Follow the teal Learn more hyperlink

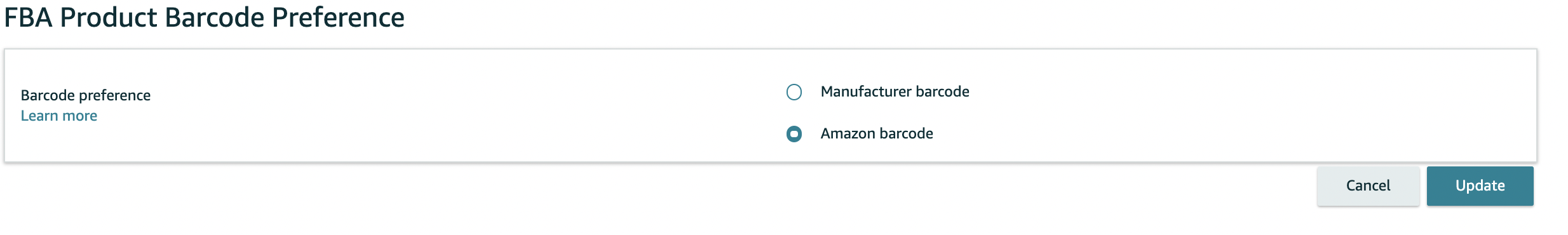click(x=59, y=116)
